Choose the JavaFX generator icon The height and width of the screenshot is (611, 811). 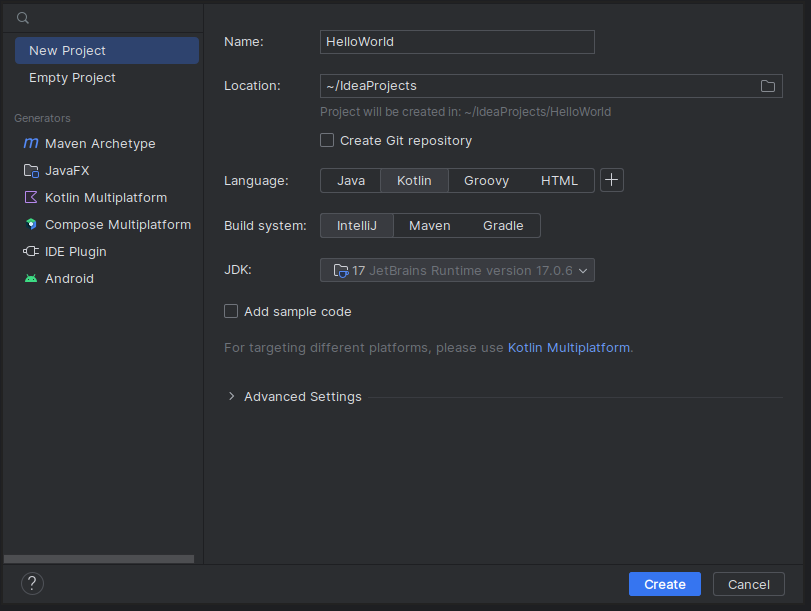click(31, 171)
